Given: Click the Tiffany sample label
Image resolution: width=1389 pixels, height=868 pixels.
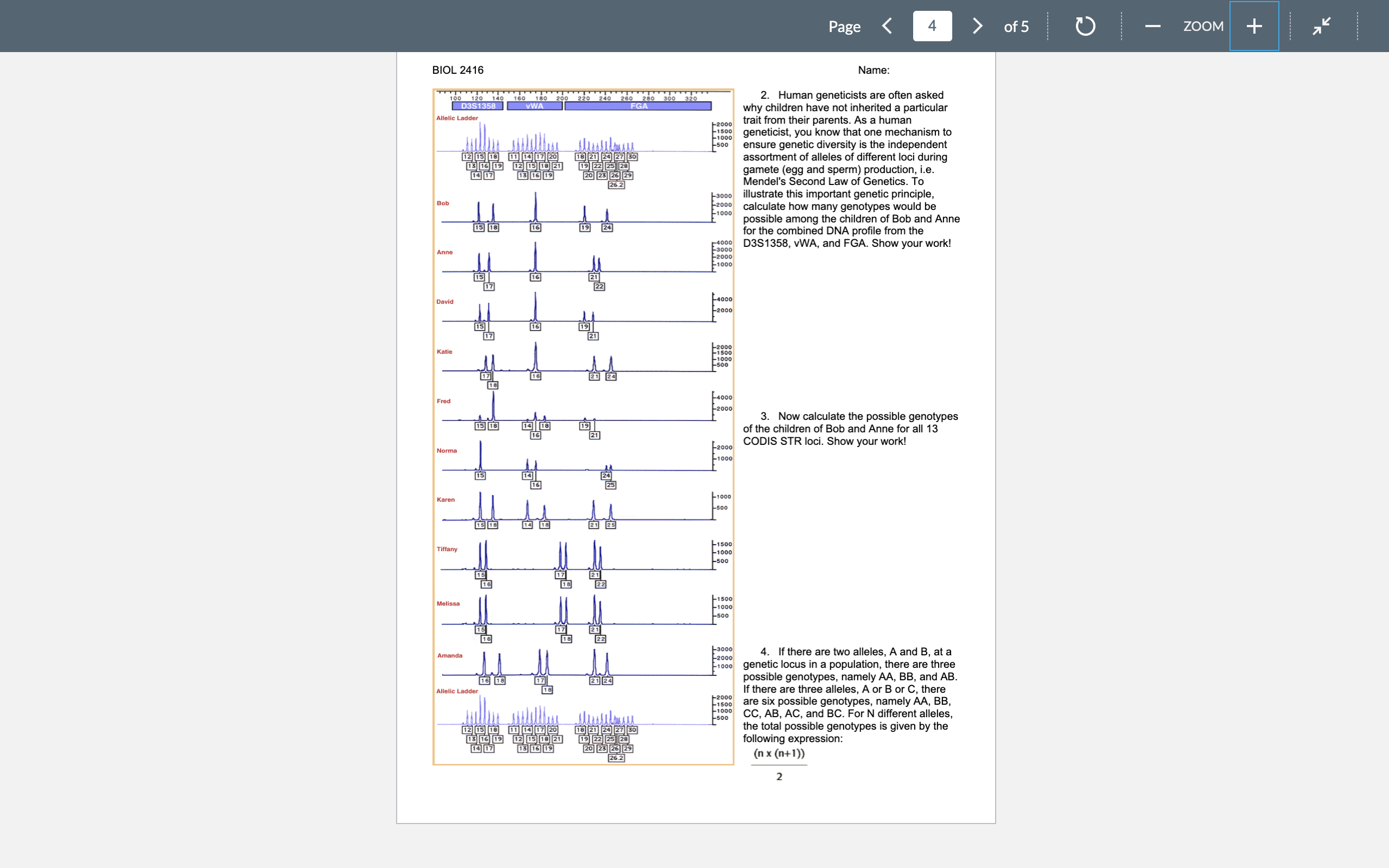Looking at the screenshot, I should [447, 550].
